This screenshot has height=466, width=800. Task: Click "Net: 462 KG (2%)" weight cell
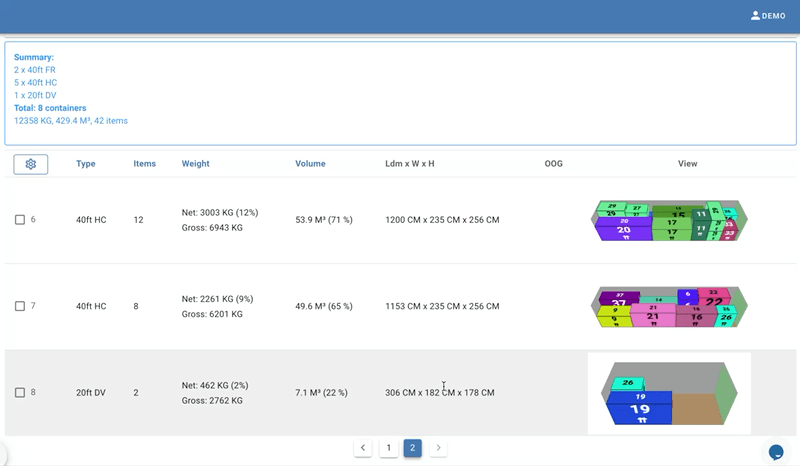click(x=215, y=385)
